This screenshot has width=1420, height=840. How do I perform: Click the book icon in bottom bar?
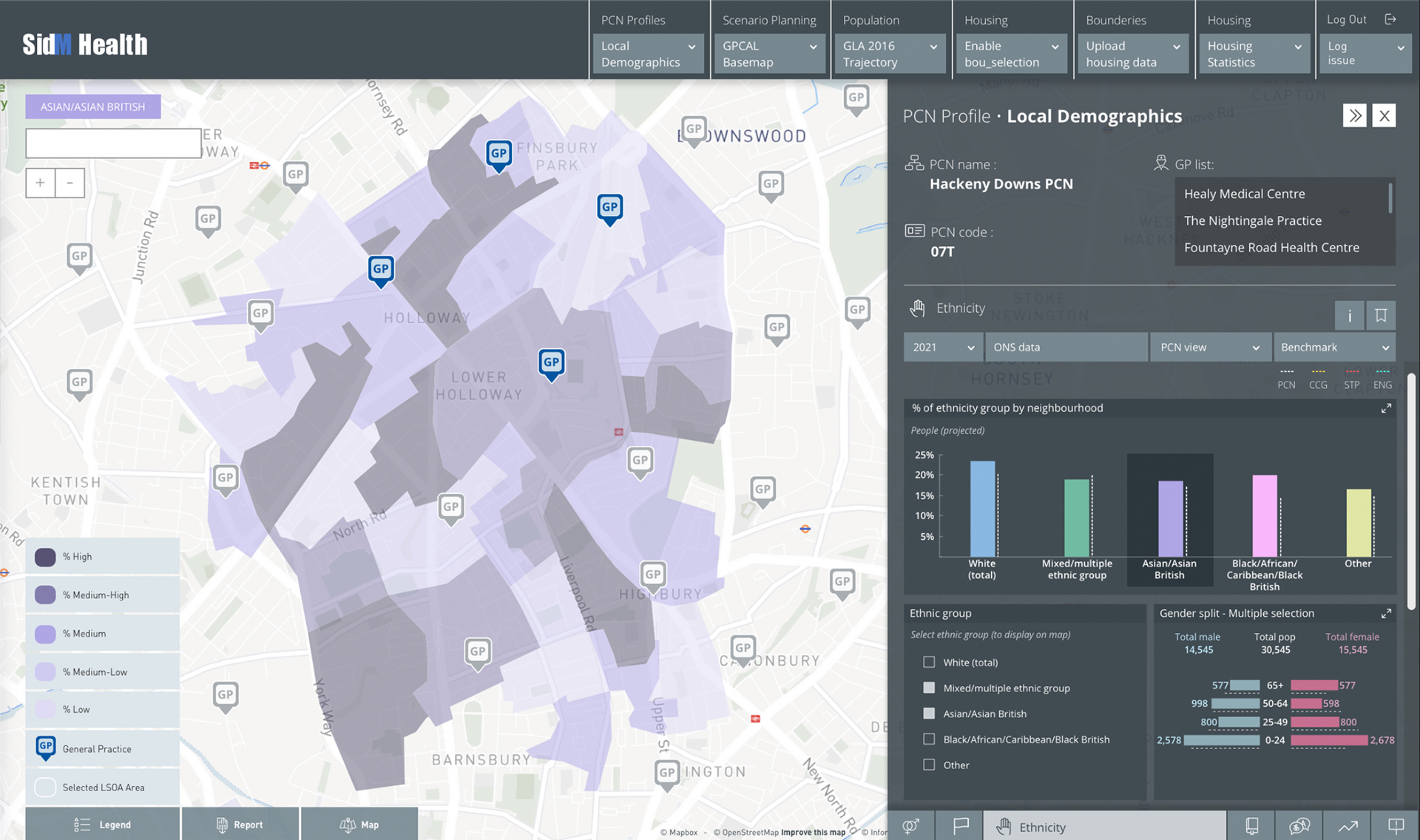coord(1251,826)
